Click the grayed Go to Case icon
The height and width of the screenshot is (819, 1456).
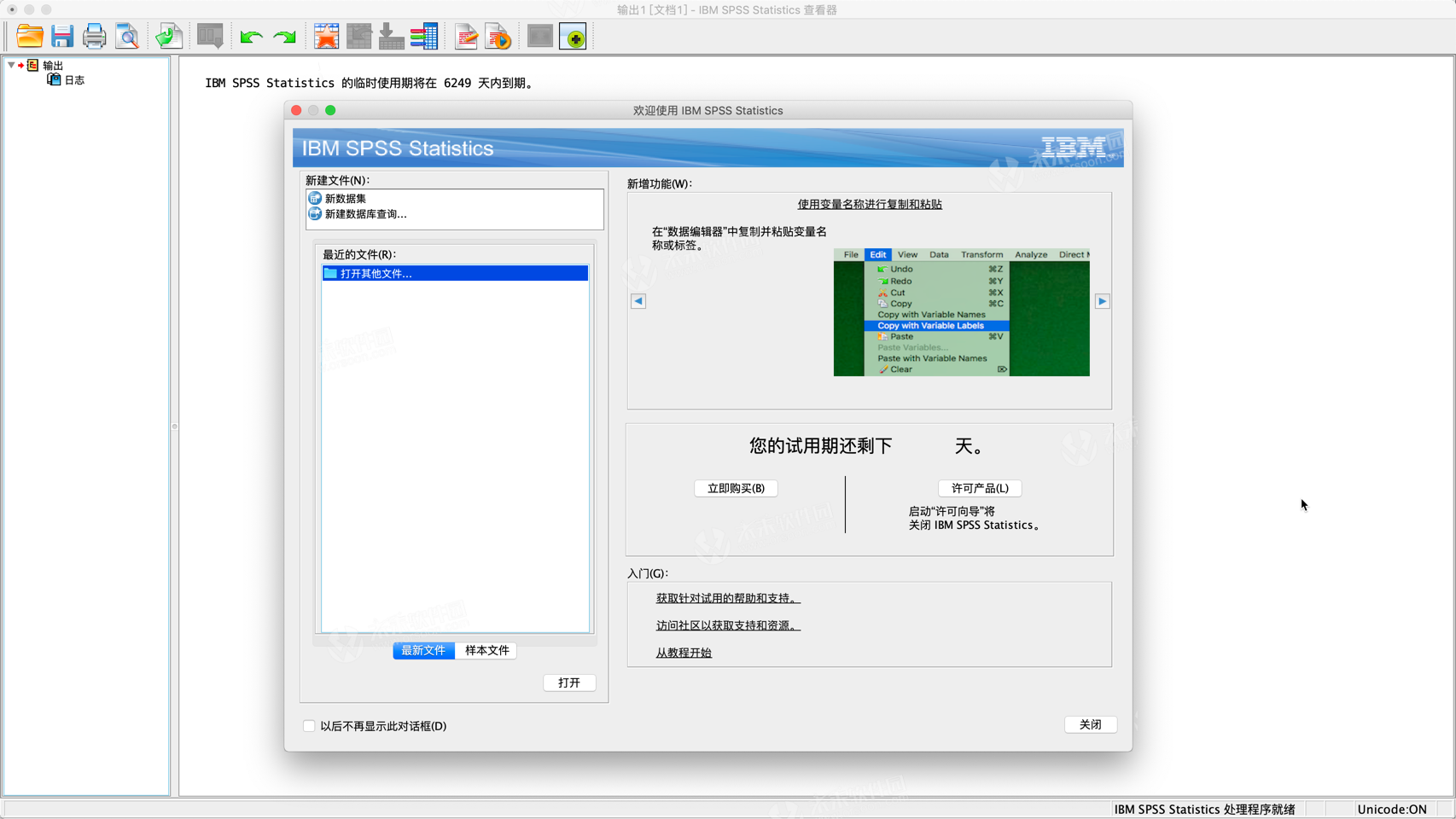coord(358,37)
